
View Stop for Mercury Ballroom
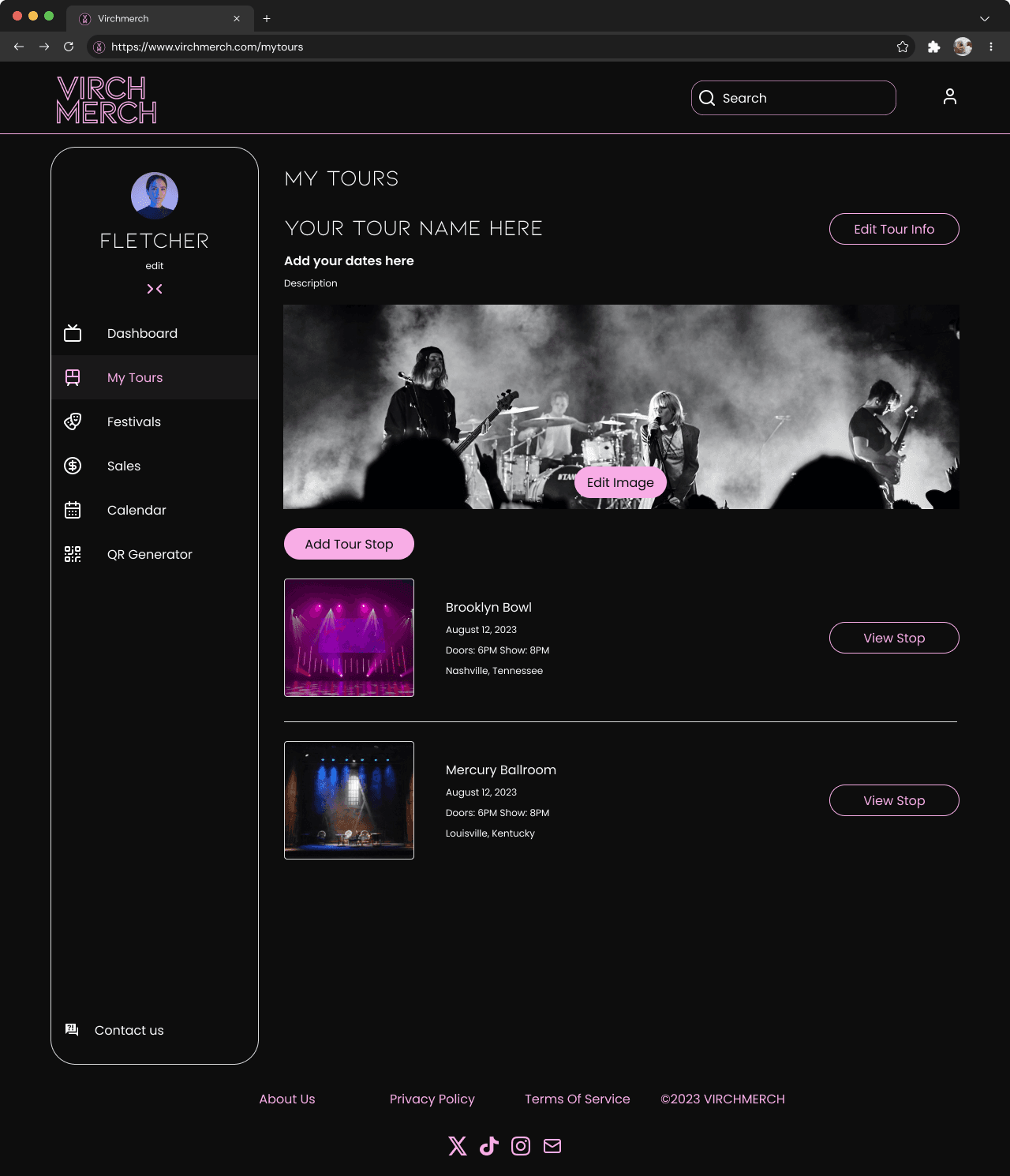[894, 800]
